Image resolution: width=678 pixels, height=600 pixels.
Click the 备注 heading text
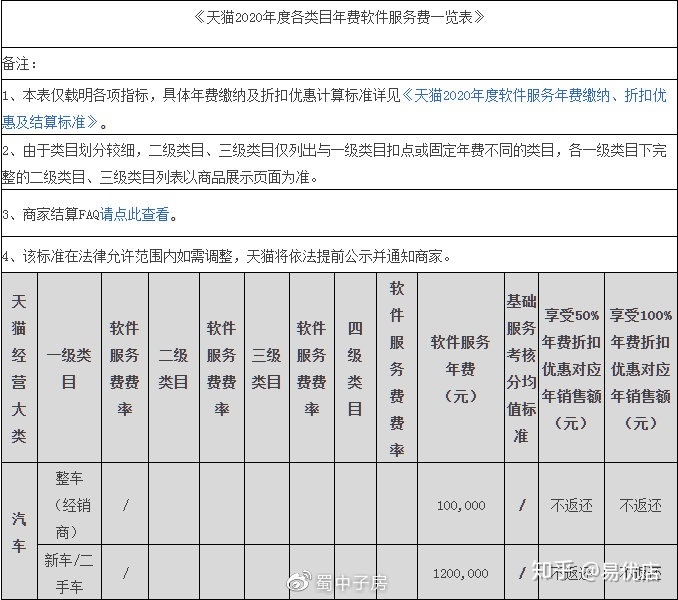(x=19, y=64)
